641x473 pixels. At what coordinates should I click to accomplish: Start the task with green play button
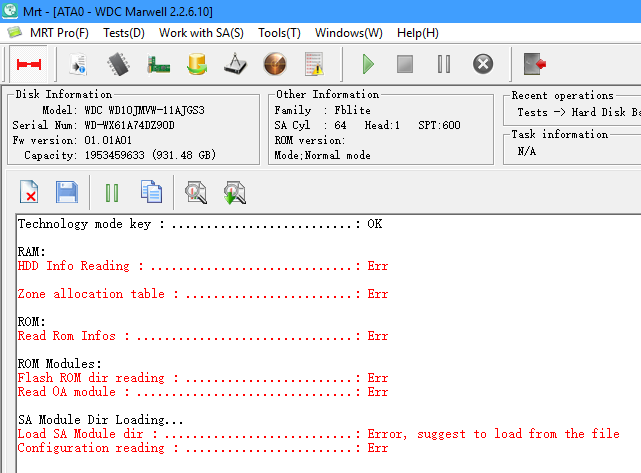tap(368, 65)
